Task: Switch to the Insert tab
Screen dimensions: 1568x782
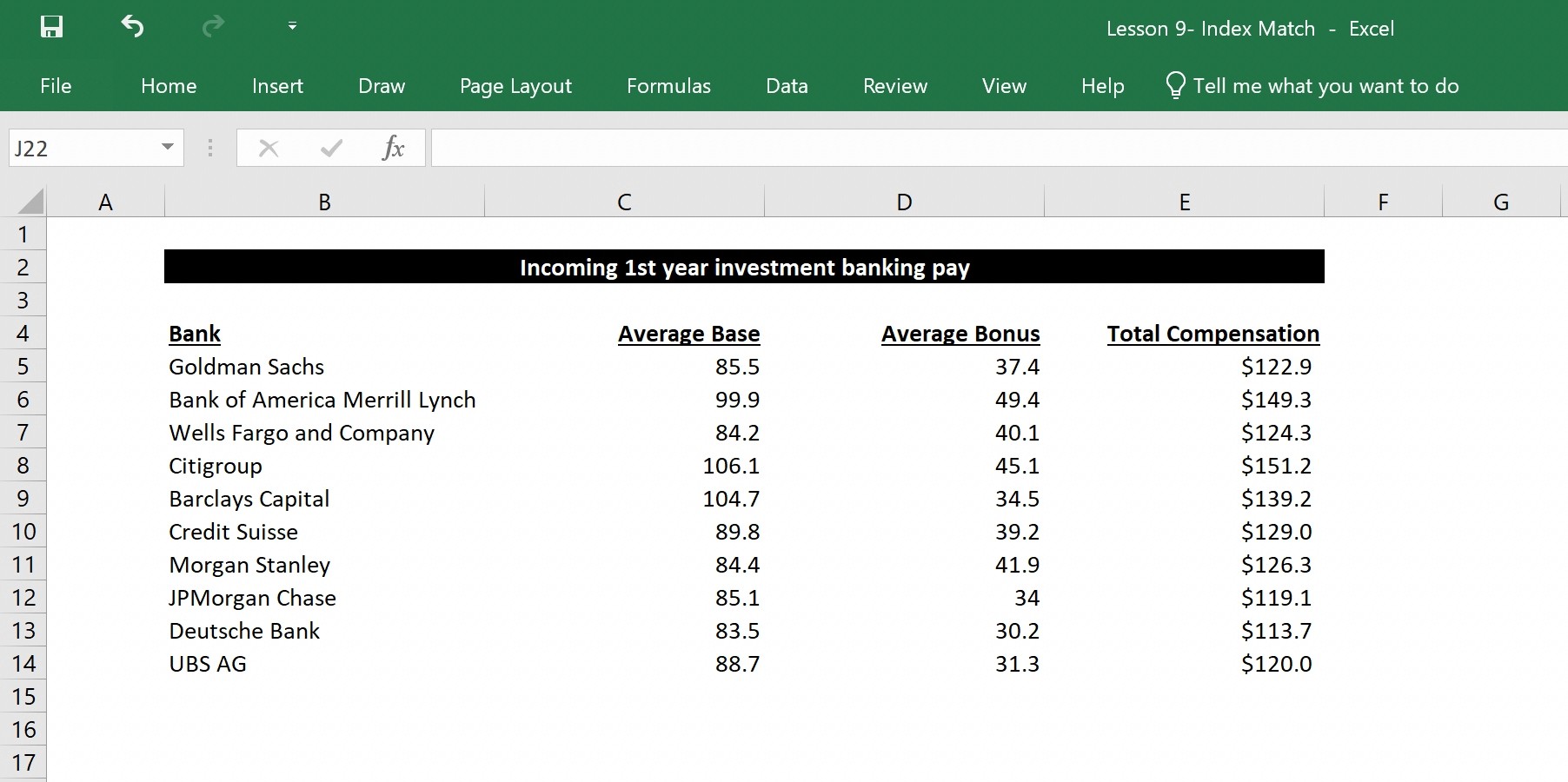Action: point(277,86)
